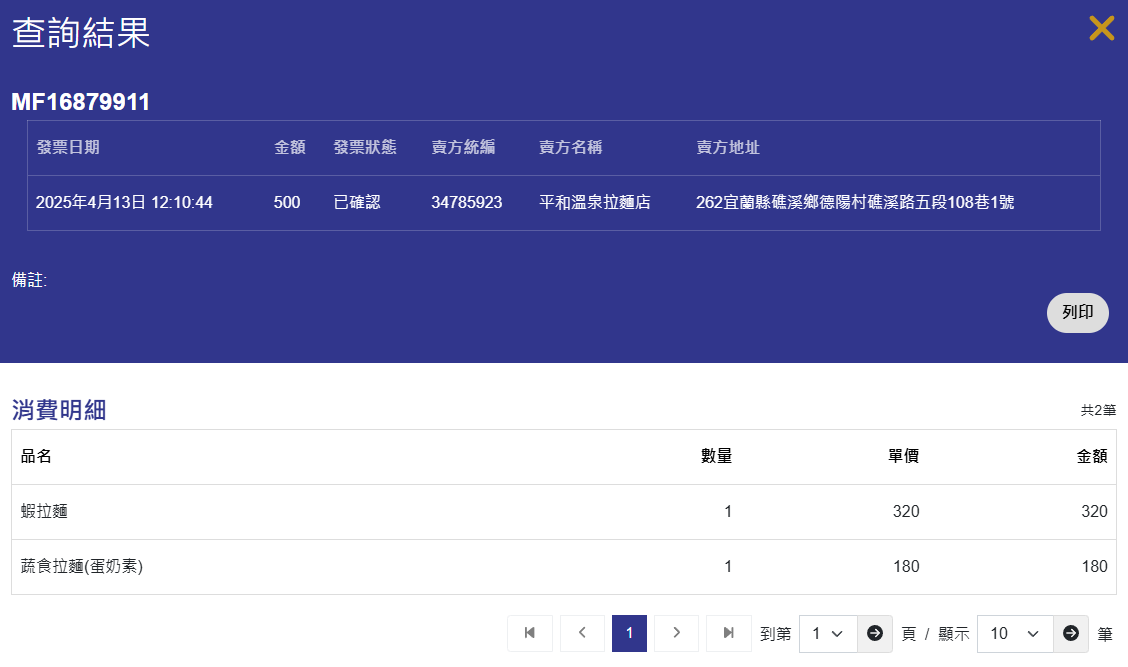Go to the previous page arrow
The width and height of the screenshot is (1128, 667).
[582, 633]
